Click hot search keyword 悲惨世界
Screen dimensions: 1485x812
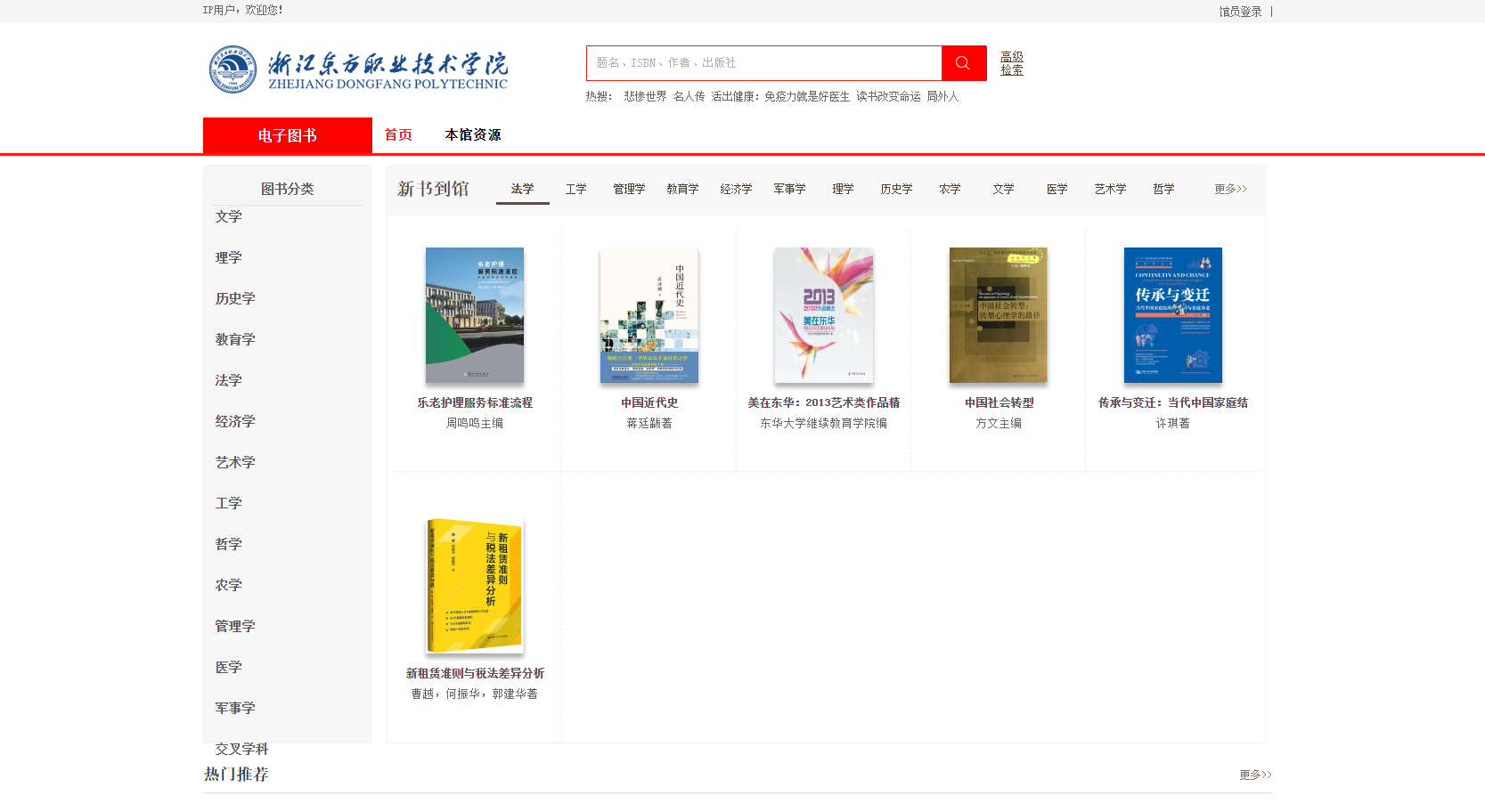pyautogui.click(x=644, y=95)
